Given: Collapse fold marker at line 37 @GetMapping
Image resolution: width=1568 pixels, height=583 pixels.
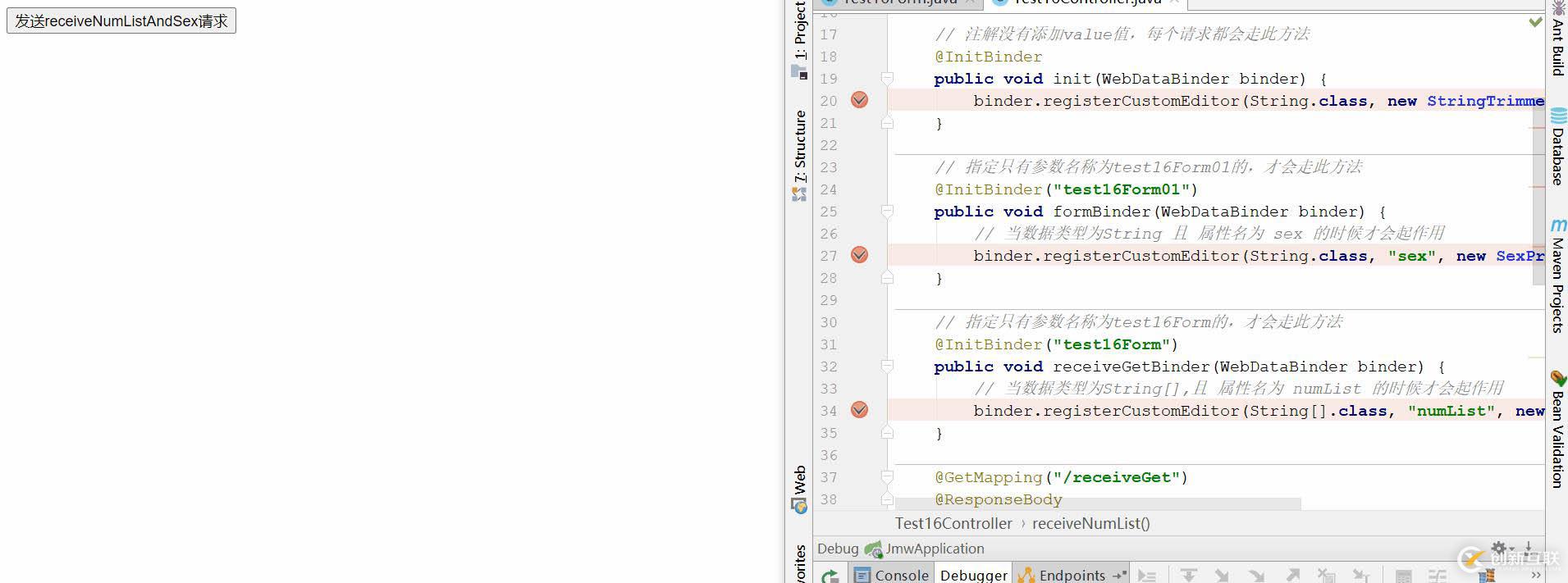Looking at the screenshot, I should 887,477.
